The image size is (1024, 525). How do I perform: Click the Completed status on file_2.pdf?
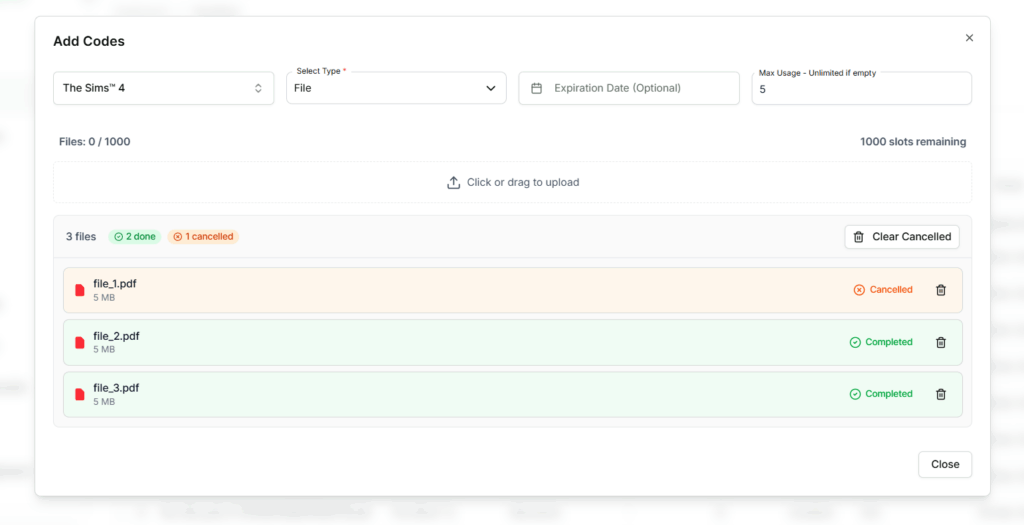881,342
